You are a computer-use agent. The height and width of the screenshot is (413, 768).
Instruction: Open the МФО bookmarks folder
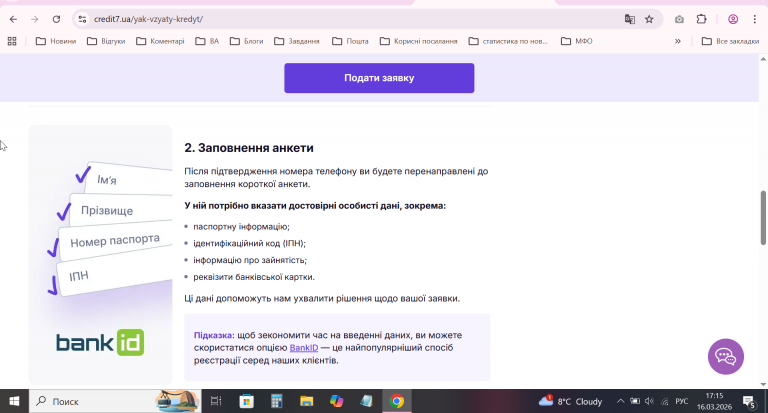[576, 41]
